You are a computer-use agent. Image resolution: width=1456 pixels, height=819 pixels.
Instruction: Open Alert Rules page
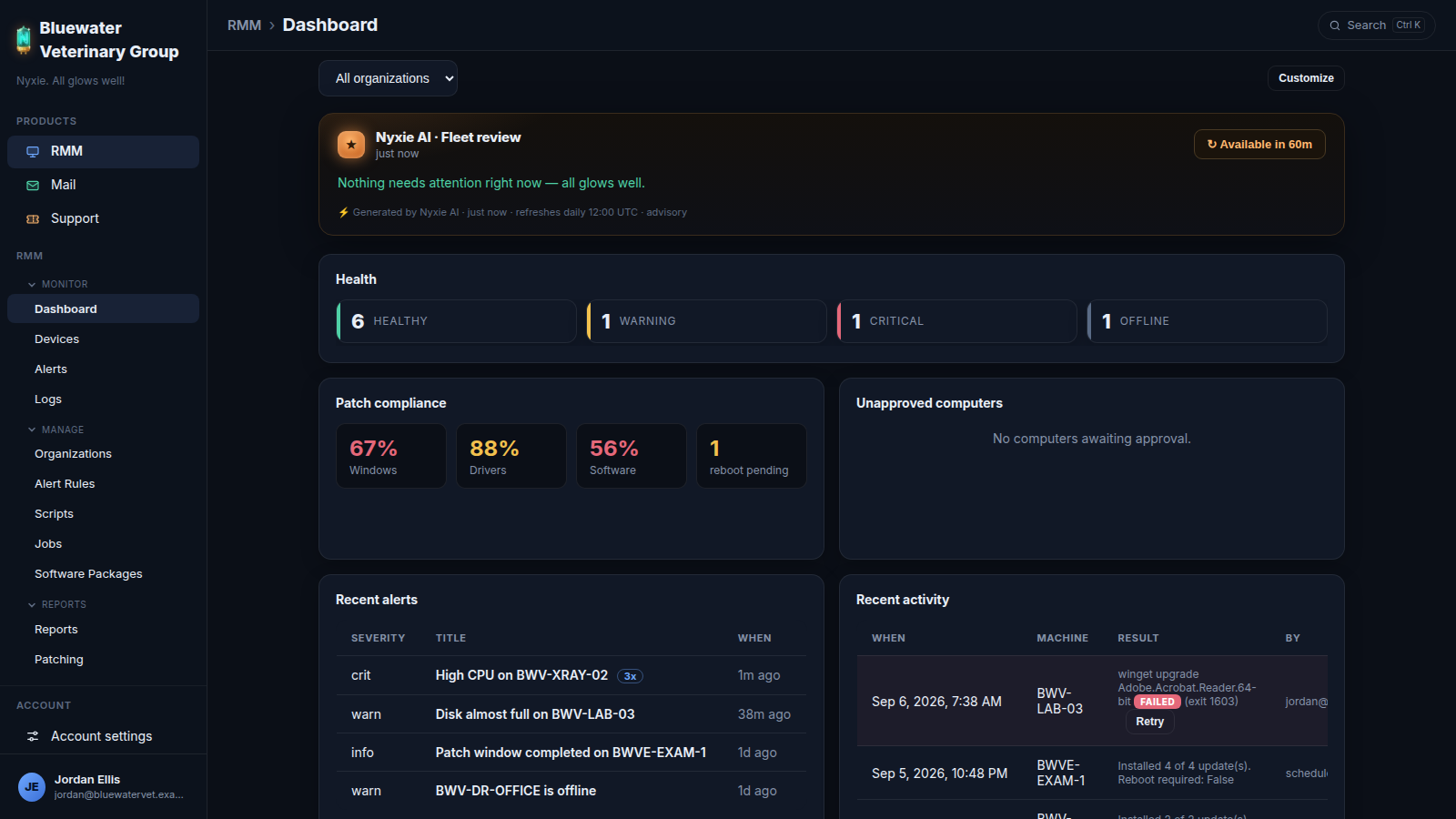(x=103, y=483)
